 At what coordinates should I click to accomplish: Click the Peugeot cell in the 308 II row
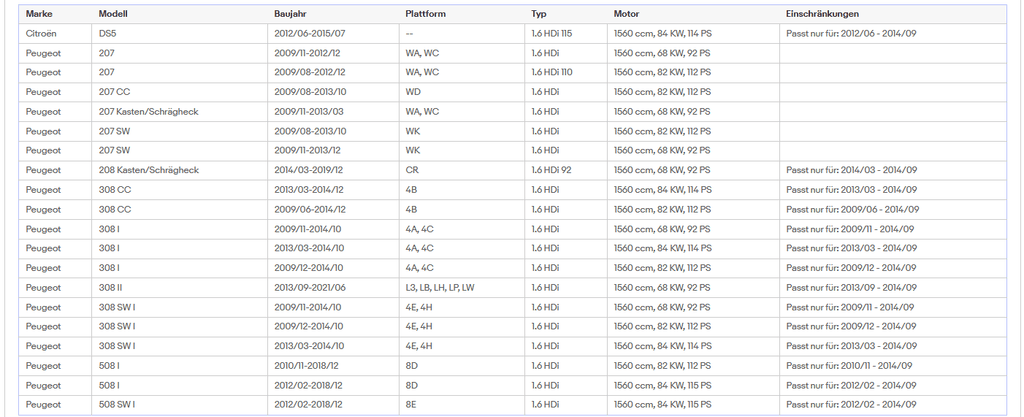pos(56,287)
